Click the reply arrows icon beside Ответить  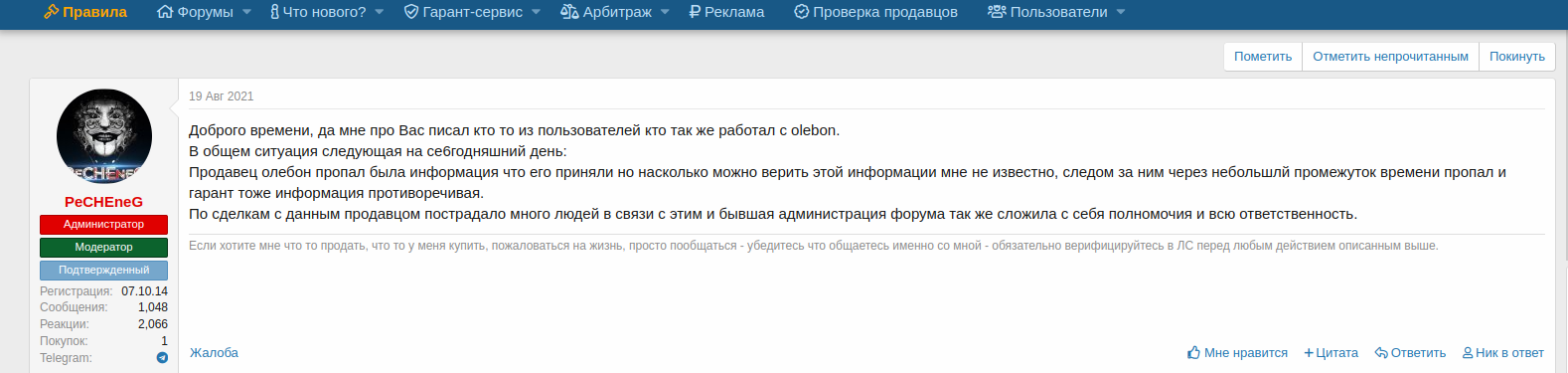pyautogui.click(x=1381, y=353)
